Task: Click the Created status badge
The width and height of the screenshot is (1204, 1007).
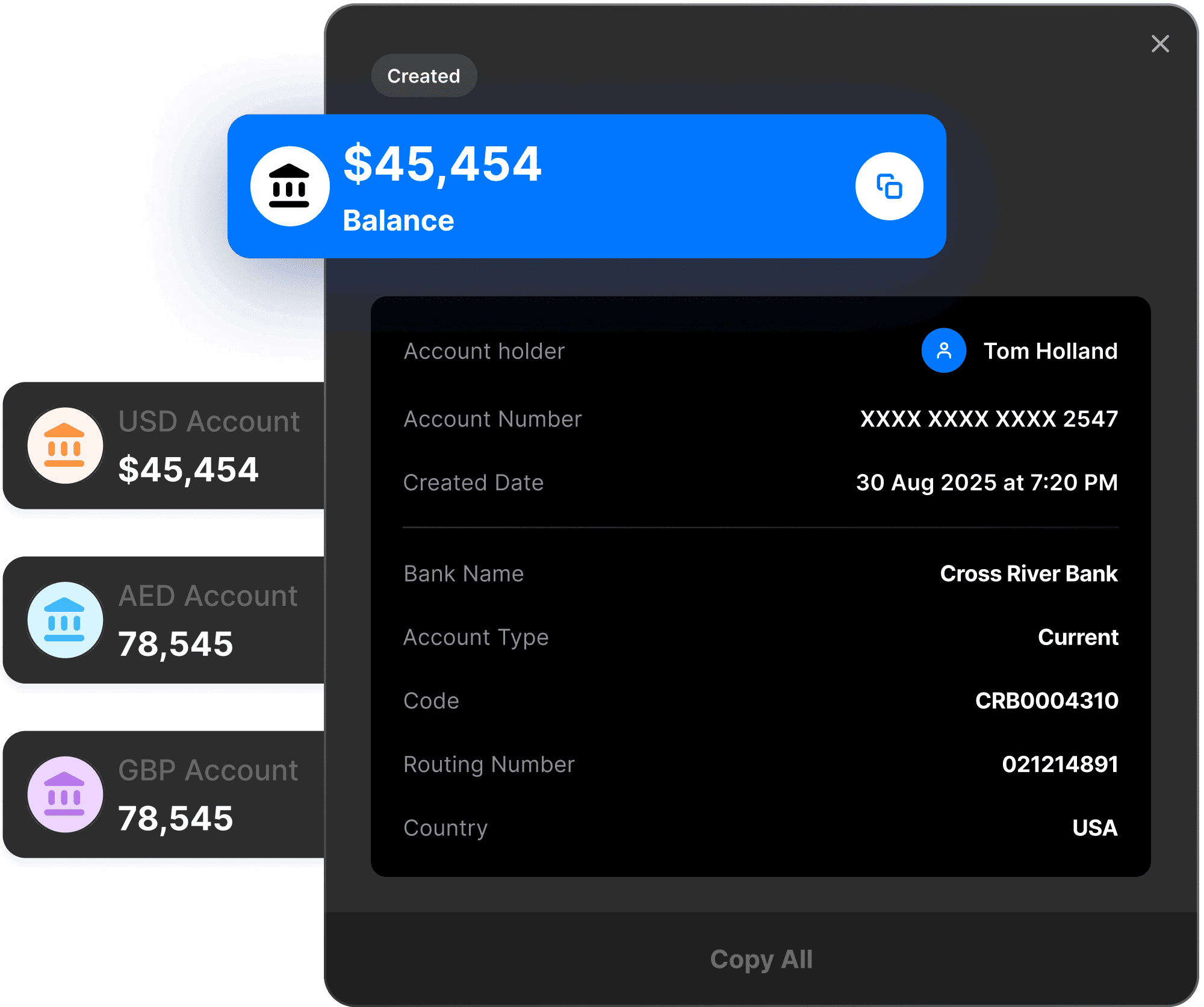Action: click(423, 75)
